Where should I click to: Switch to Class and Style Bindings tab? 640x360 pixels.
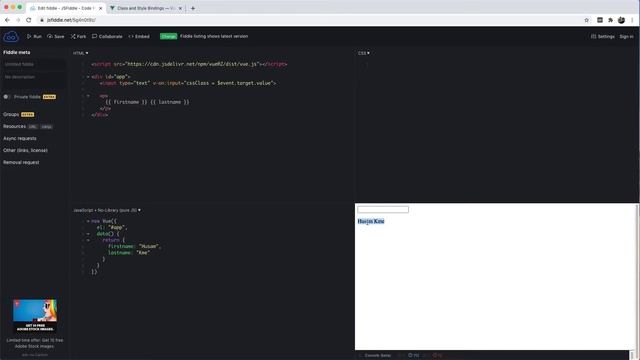(x=146, y=8)
